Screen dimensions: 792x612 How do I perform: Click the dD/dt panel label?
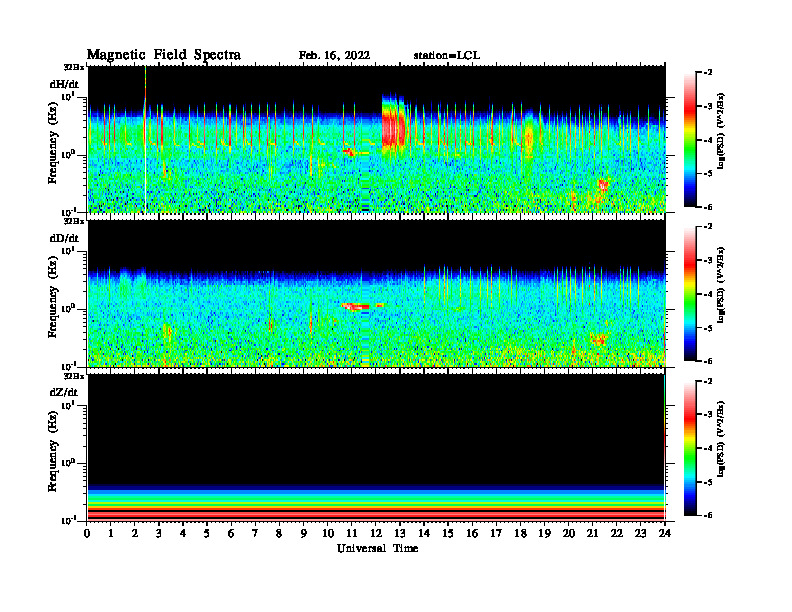coord(64,238)
